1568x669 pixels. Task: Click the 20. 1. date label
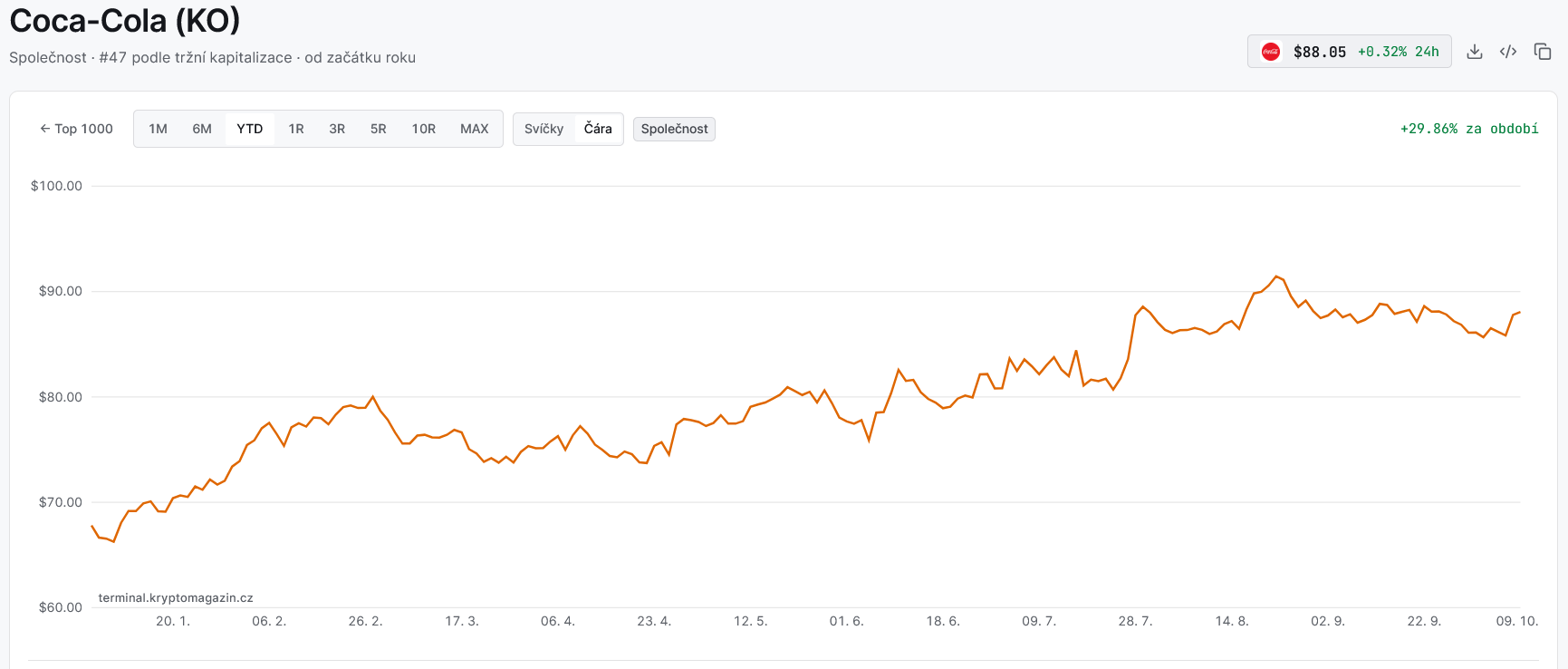[173, 621]
